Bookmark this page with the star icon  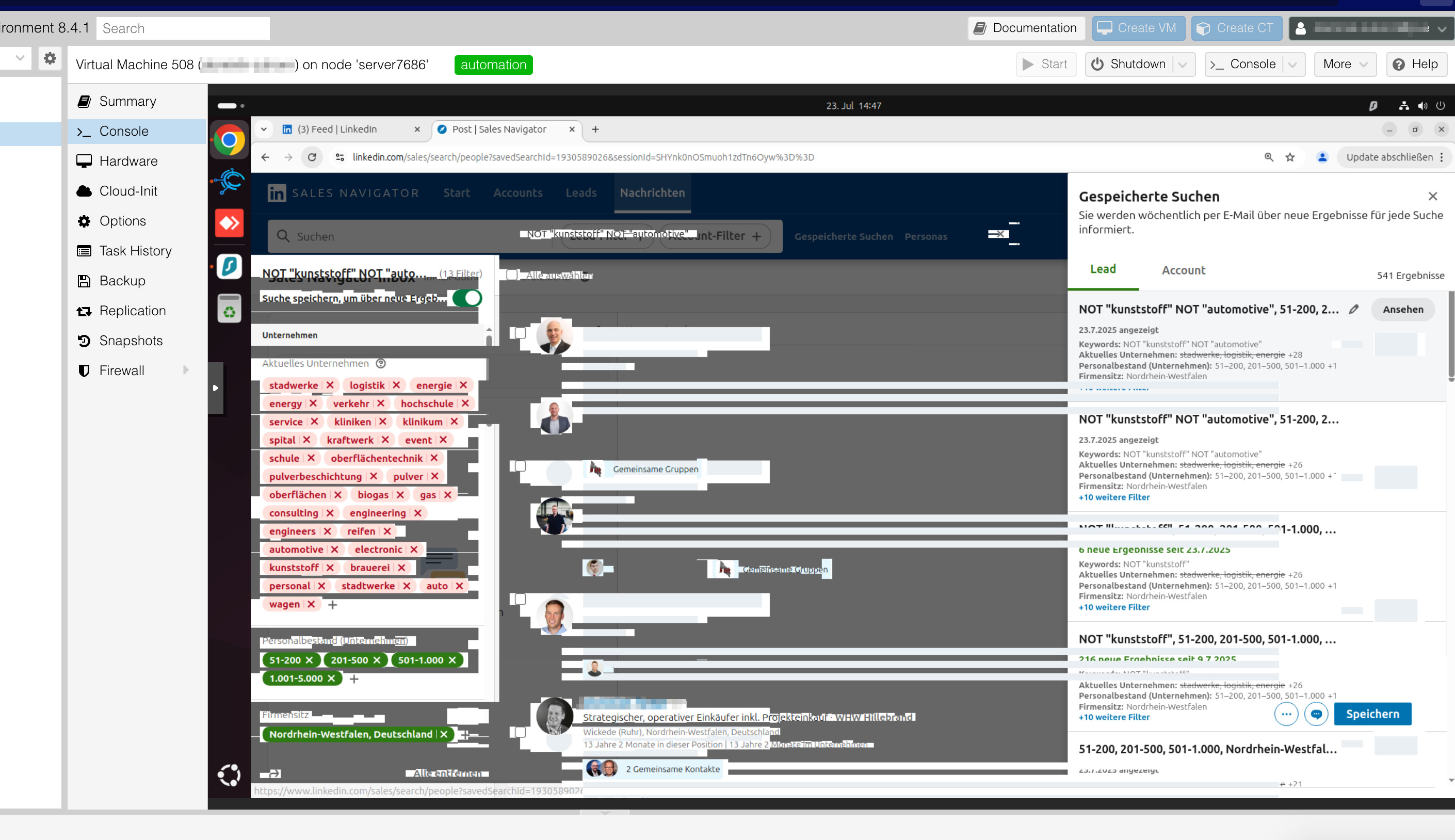pyautogui.click(x=1290, y=157)
